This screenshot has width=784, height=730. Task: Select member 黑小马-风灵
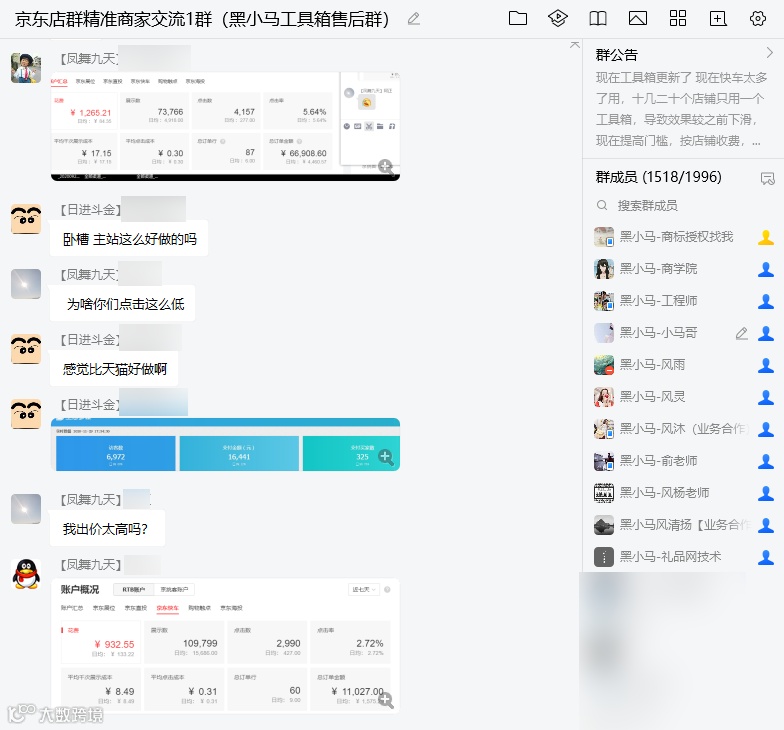(683, 396)
